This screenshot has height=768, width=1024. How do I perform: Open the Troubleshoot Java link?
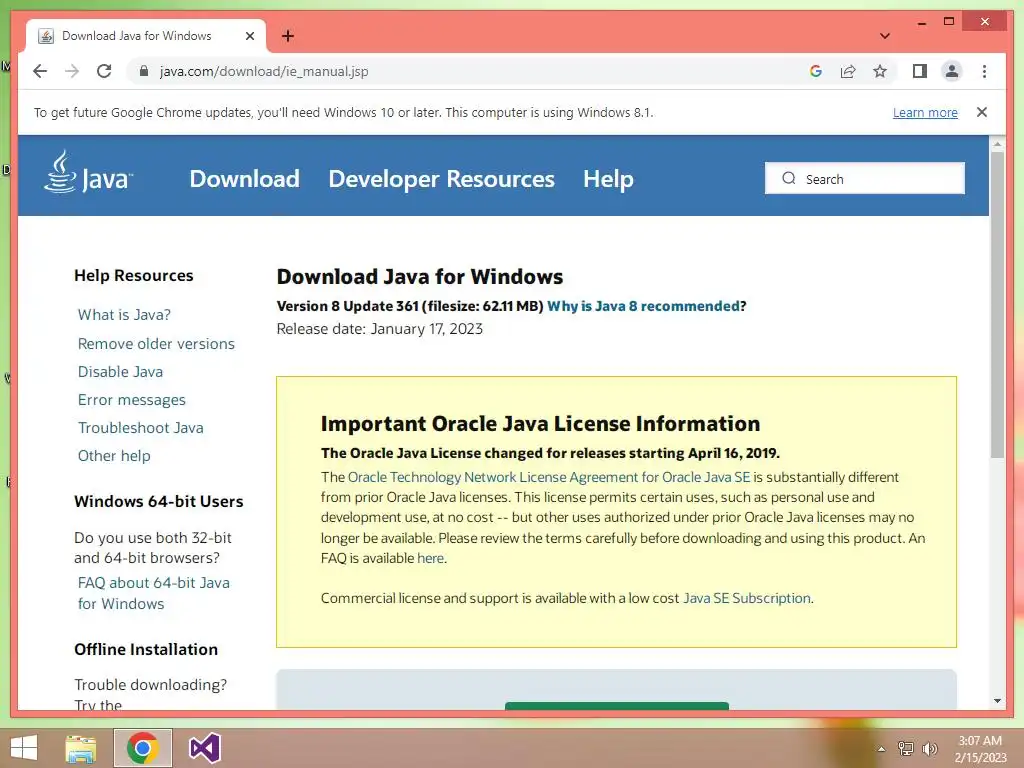coord(140,428)
